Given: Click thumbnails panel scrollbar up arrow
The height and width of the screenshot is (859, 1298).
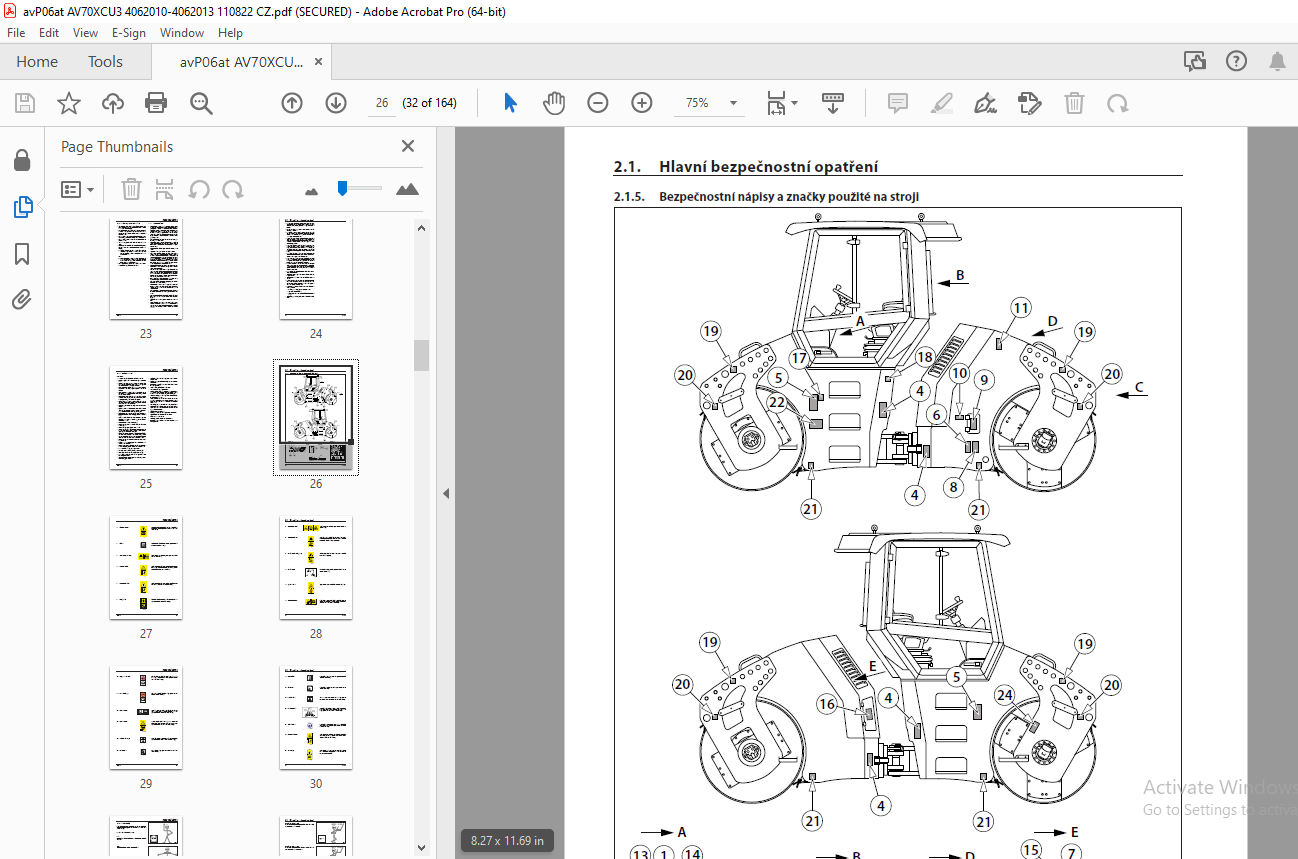Looking at the screenshot, I should tap(422, 229).
